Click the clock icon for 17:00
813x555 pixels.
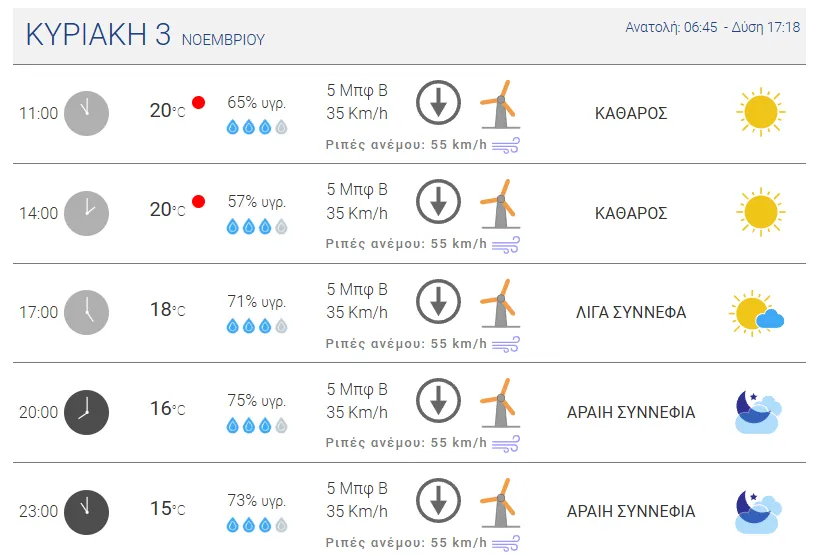click(86, 312)
